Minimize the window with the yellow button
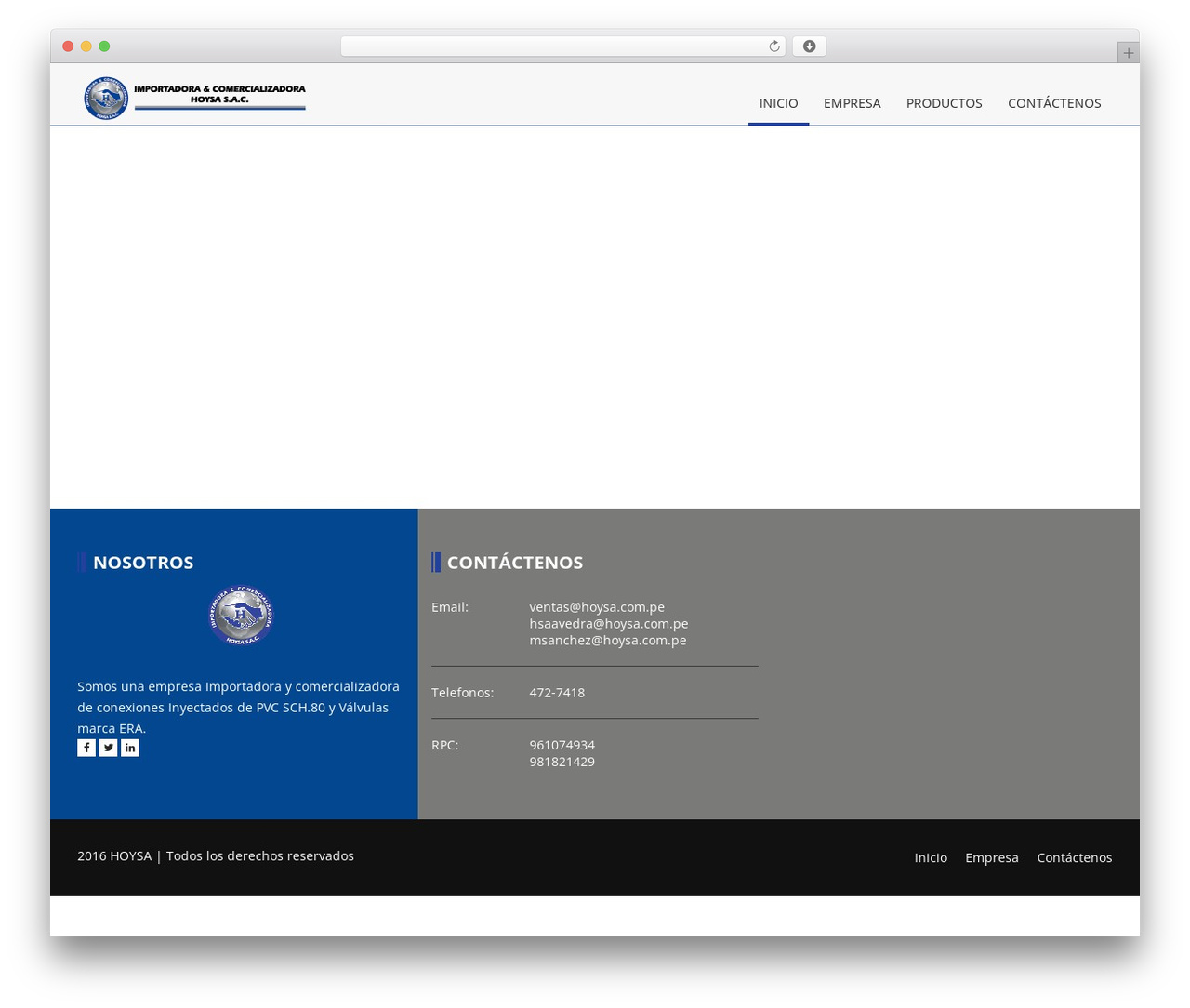 coord(86,46)
